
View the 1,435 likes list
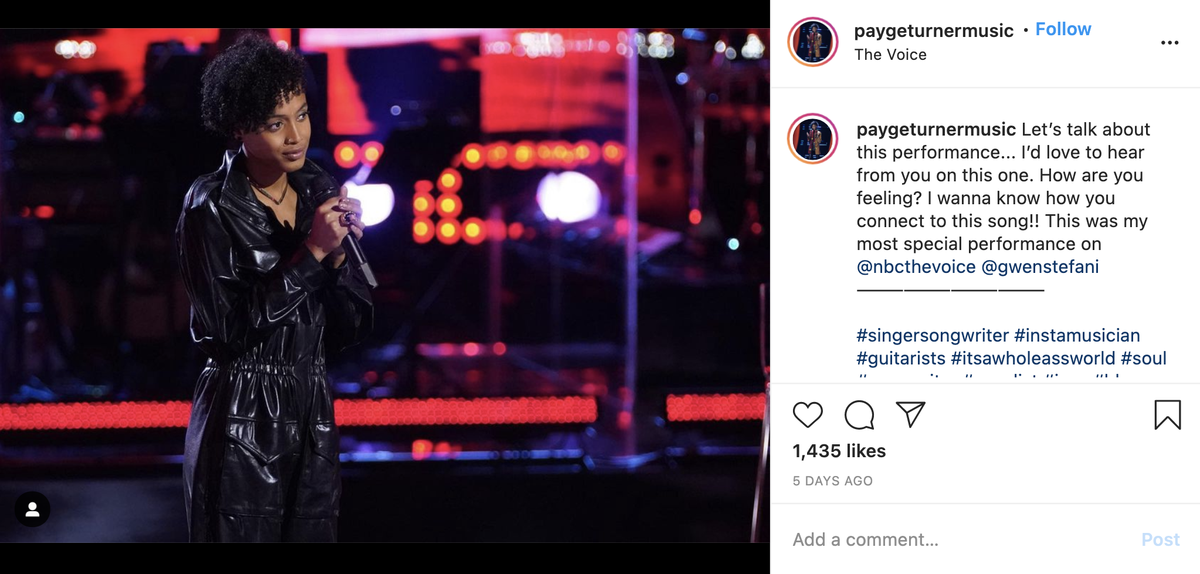(x=839, y=451)
